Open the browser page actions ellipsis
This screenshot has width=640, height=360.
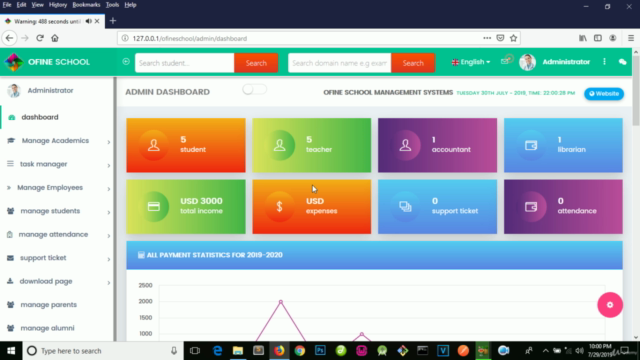487,38
